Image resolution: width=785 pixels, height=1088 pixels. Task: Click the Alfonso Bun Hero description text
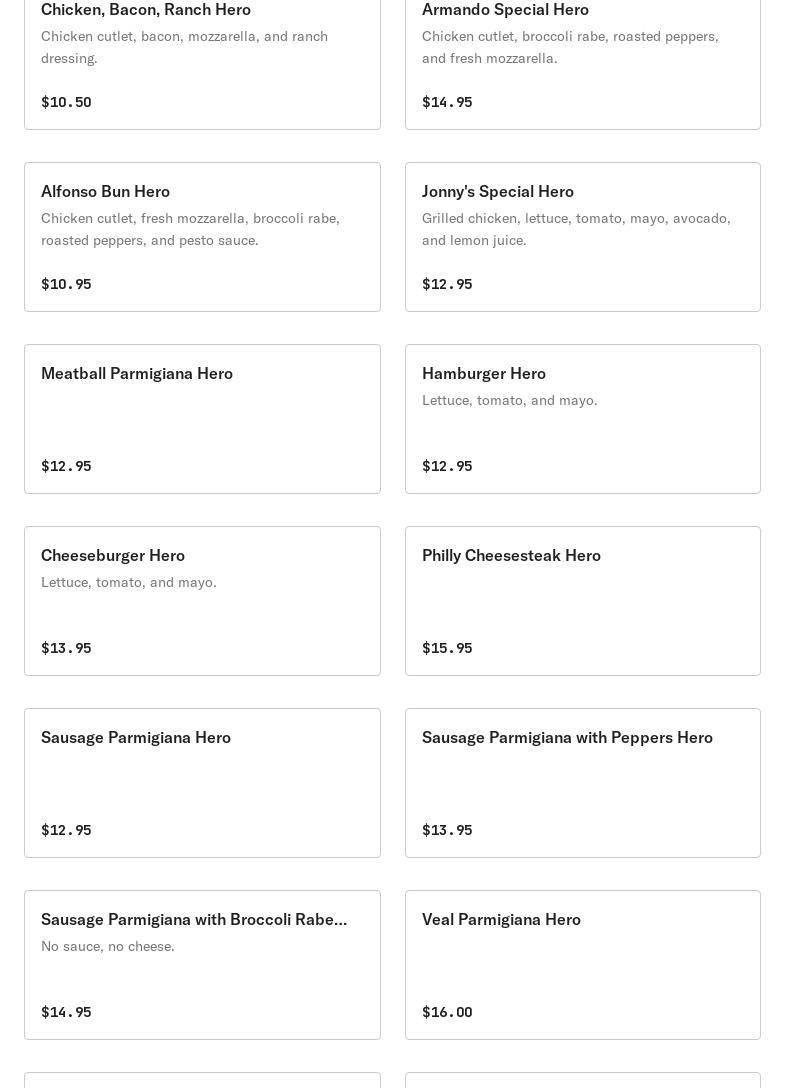tap(190, 229)
